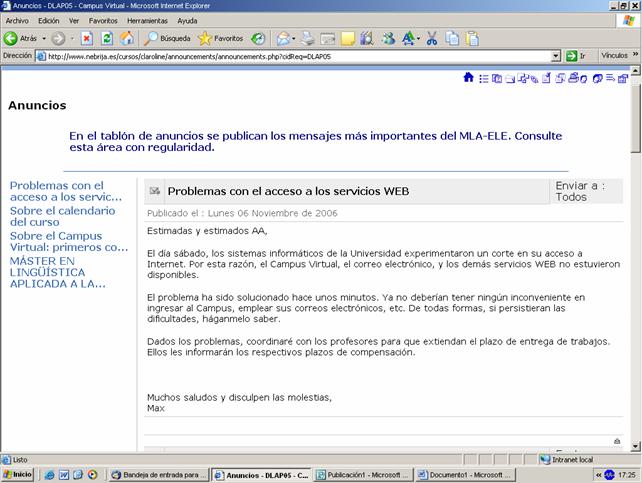Click the lines with arrow course icon
The height and width of the screenshot is (483, 642).
point(610,78)
